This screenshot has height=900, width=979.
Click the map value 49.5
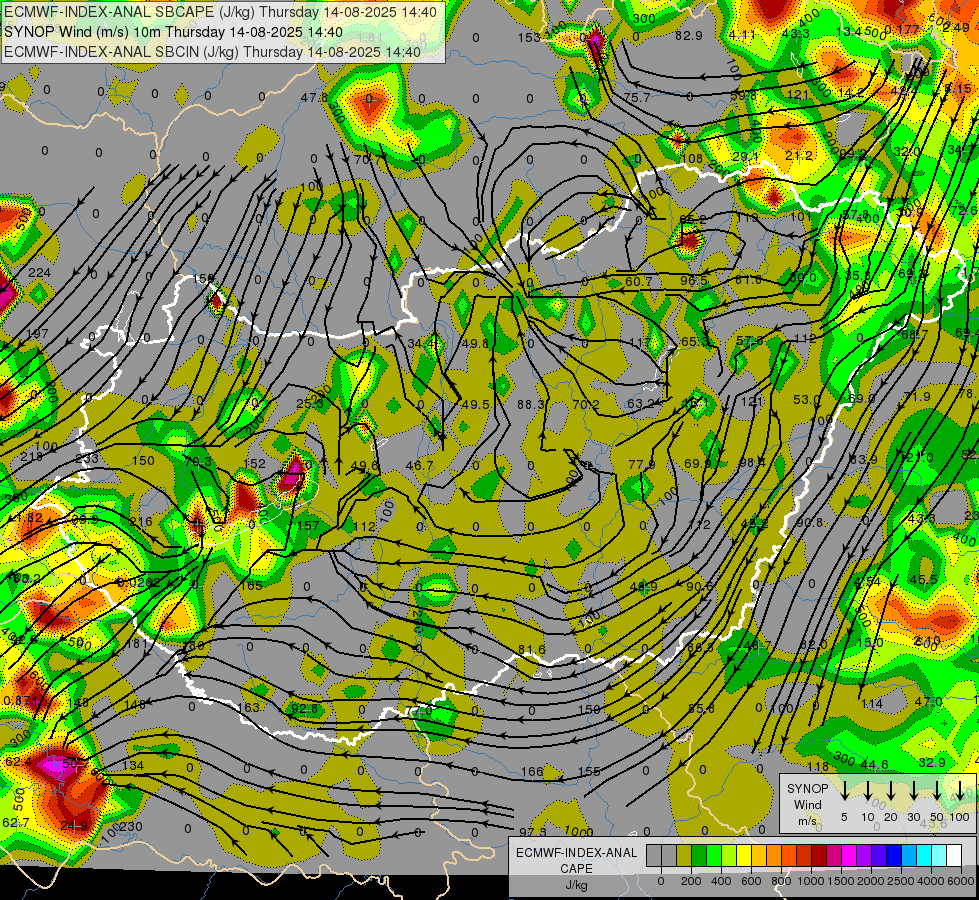point(476,405)
